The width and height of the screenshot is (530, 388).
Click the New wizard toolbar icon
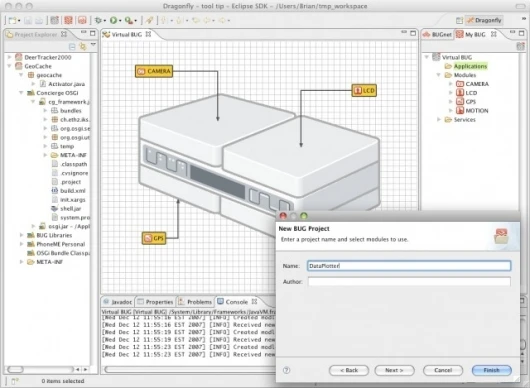click(12, 21)
